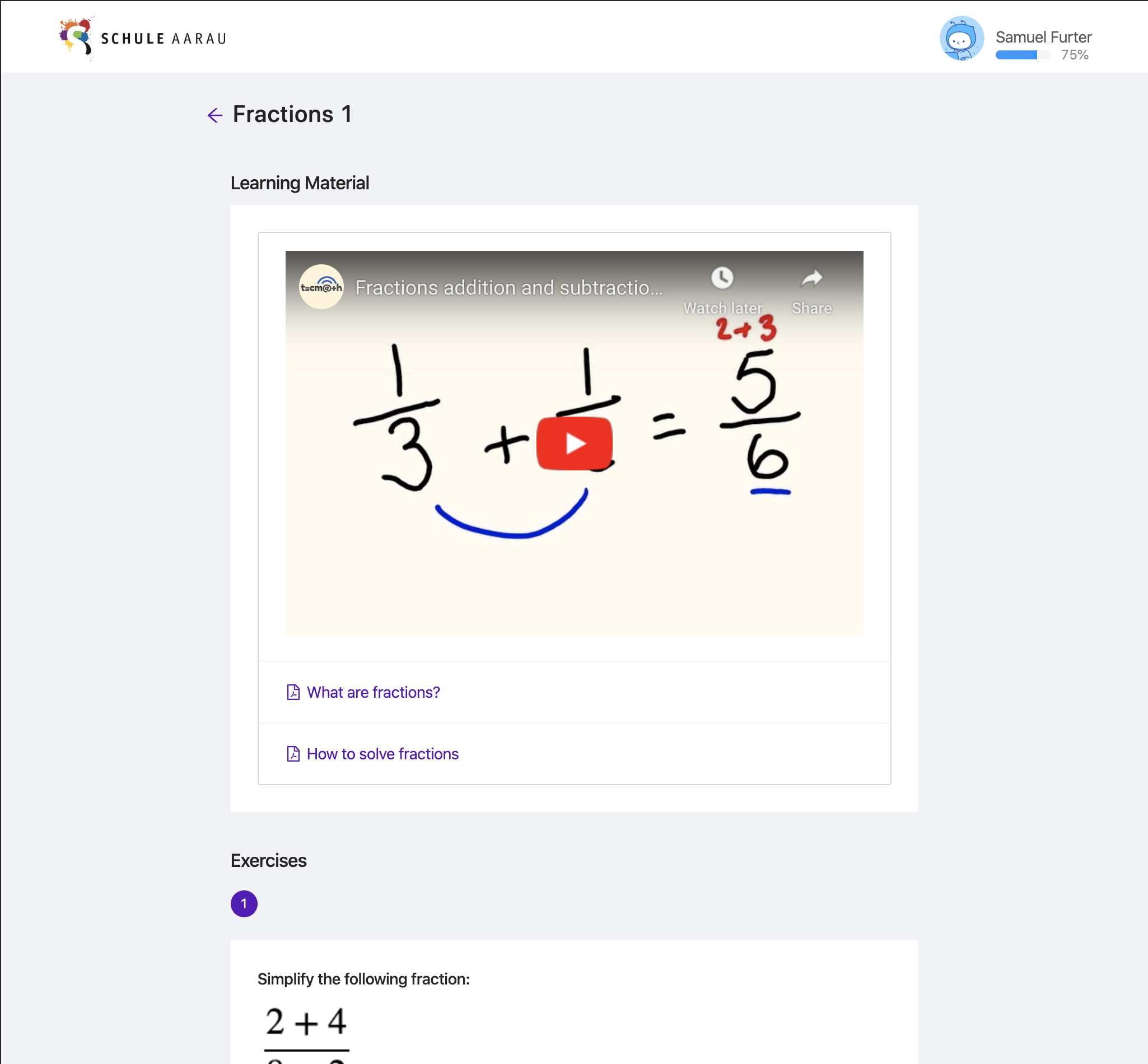1148x1064 pixels.
Task: Open Samuel Furter's profile avatar
Action: [962, 38]
